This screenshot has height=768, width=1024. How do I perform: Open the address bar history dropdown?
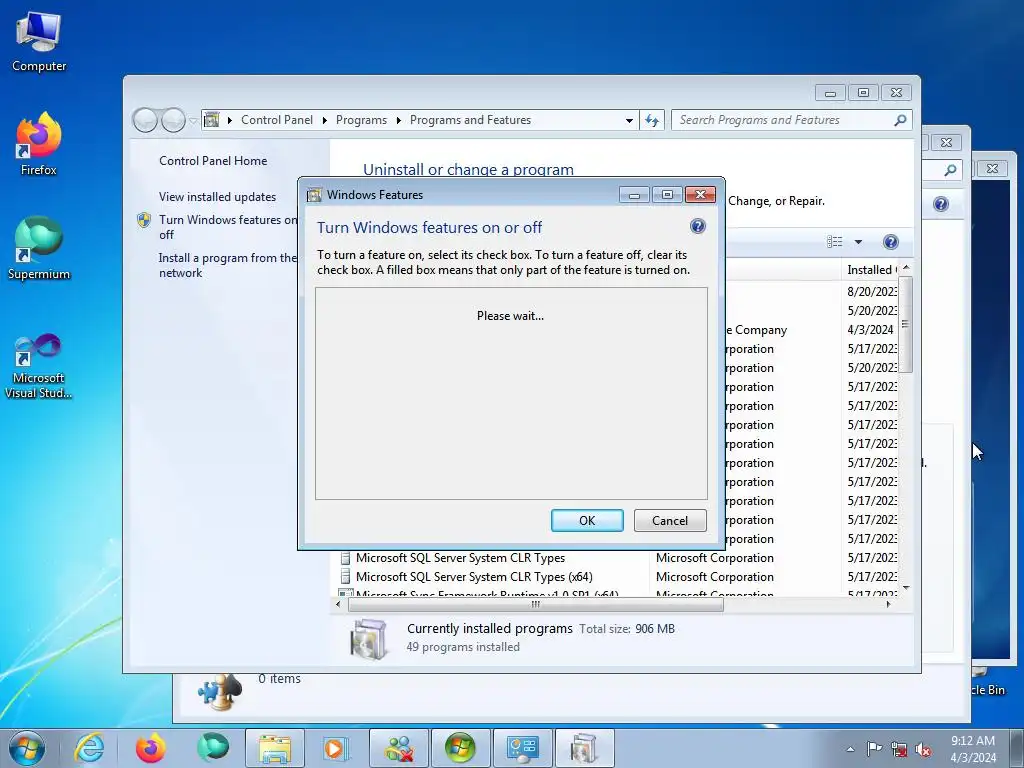629,120
